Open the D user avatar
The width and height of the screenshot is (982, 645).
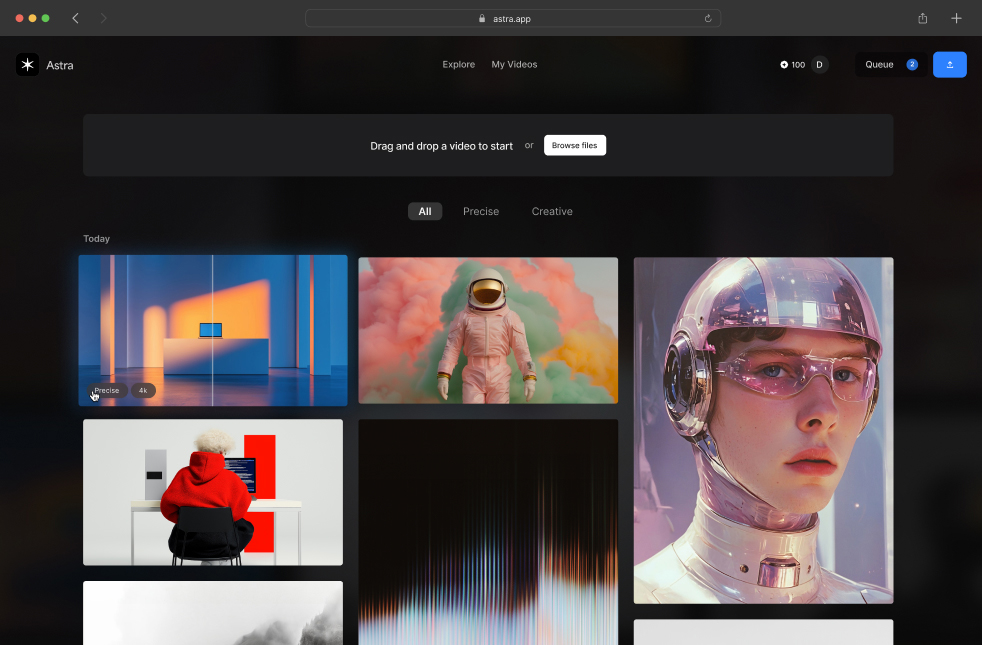(819, 64)
